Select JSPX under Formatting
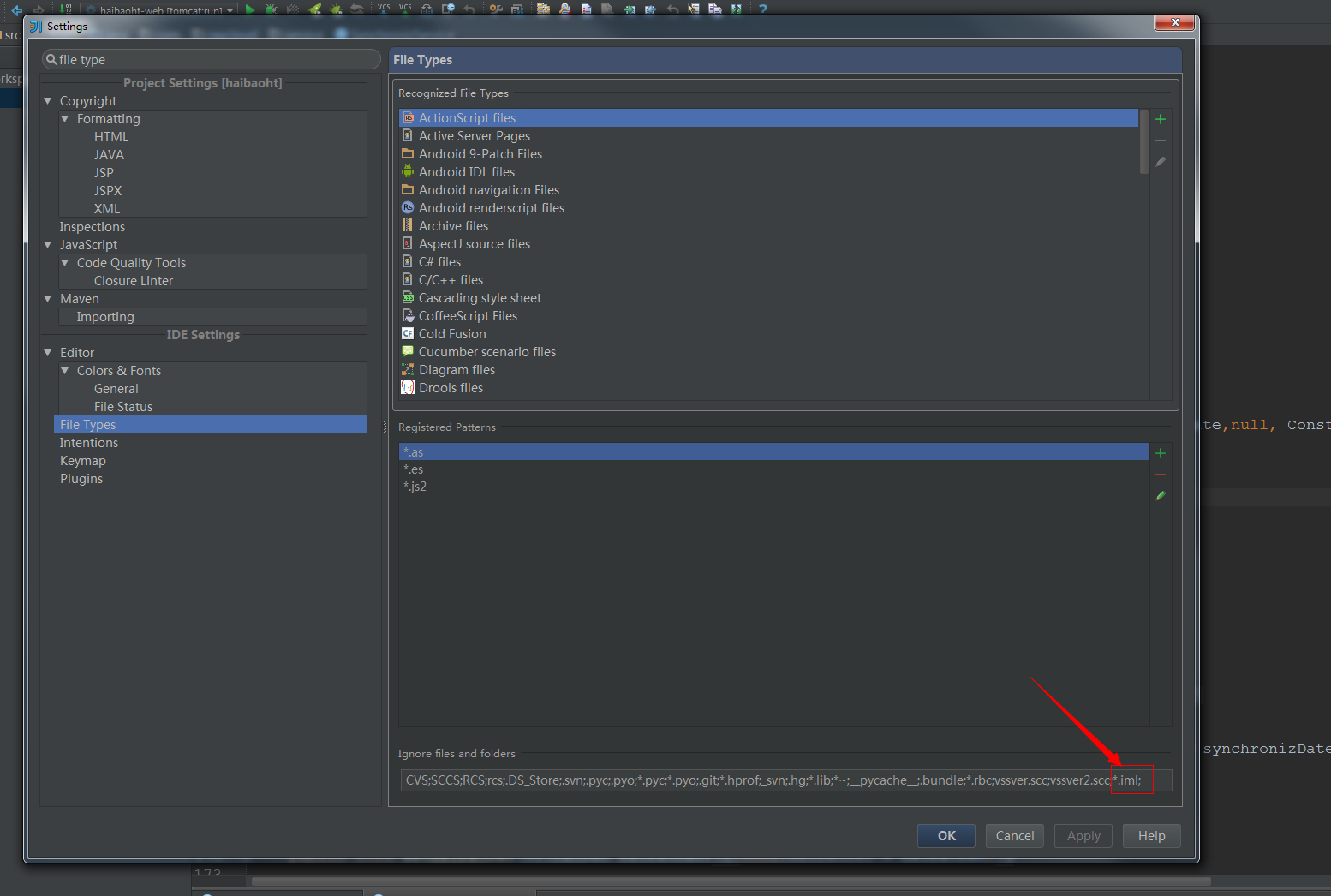This screenshot has height=896, width=1331. [108, 191]
